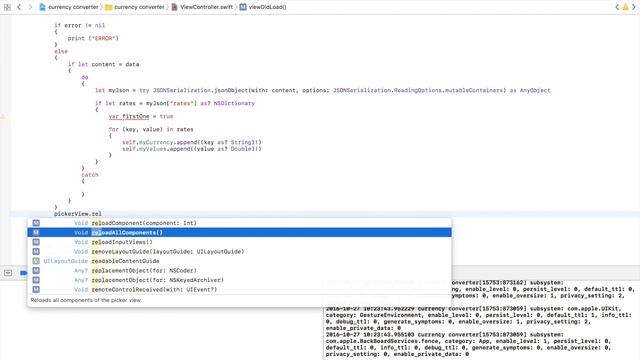The width and height of the screenshot is (640, 360).
Task: Select ViewController.swift in jump bar
Action: pyautogui.click(x=202, y=7)
